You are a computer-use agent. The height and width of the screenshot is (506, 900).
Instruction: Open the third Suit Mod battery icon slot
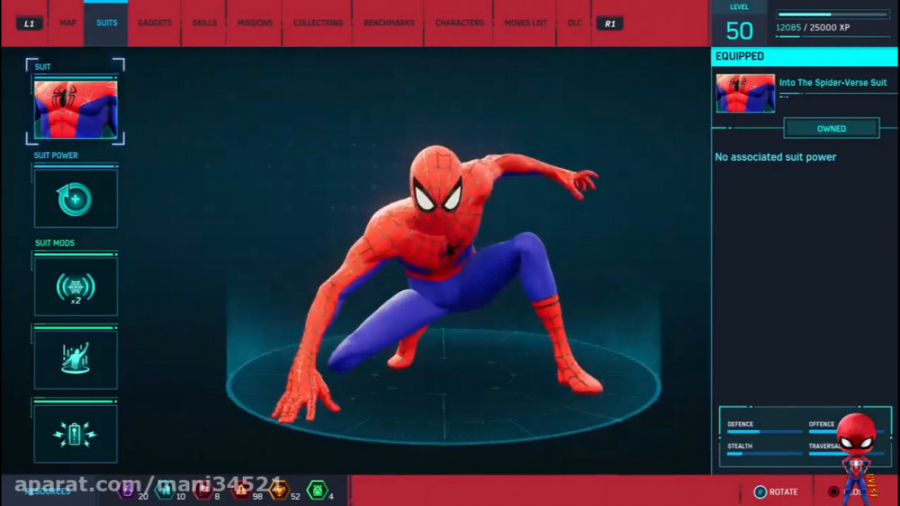[75, 434]
